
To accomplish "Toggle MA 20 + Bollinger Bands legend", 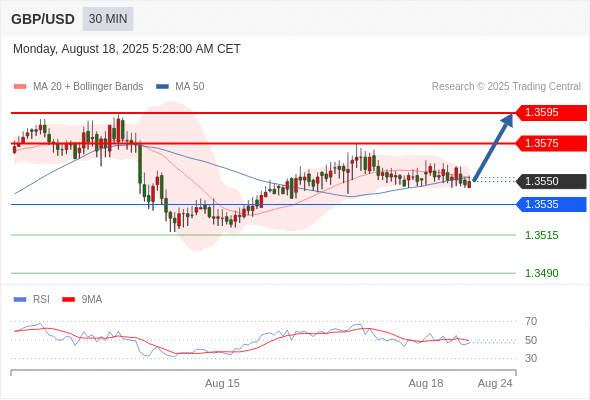I will point(78,87).
